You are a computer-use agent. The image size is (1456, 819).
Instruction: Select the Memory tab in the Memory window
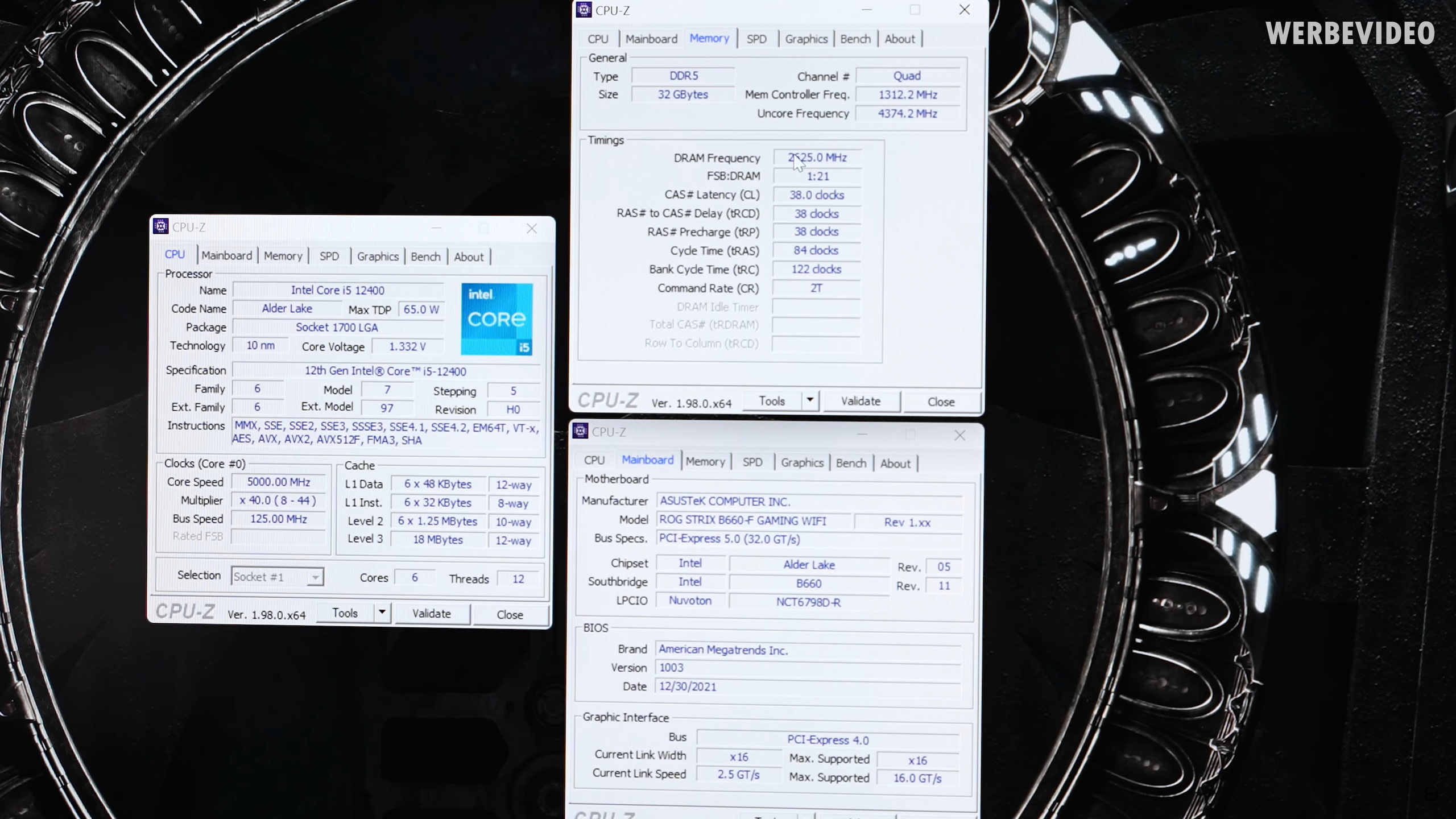point(709,38)
